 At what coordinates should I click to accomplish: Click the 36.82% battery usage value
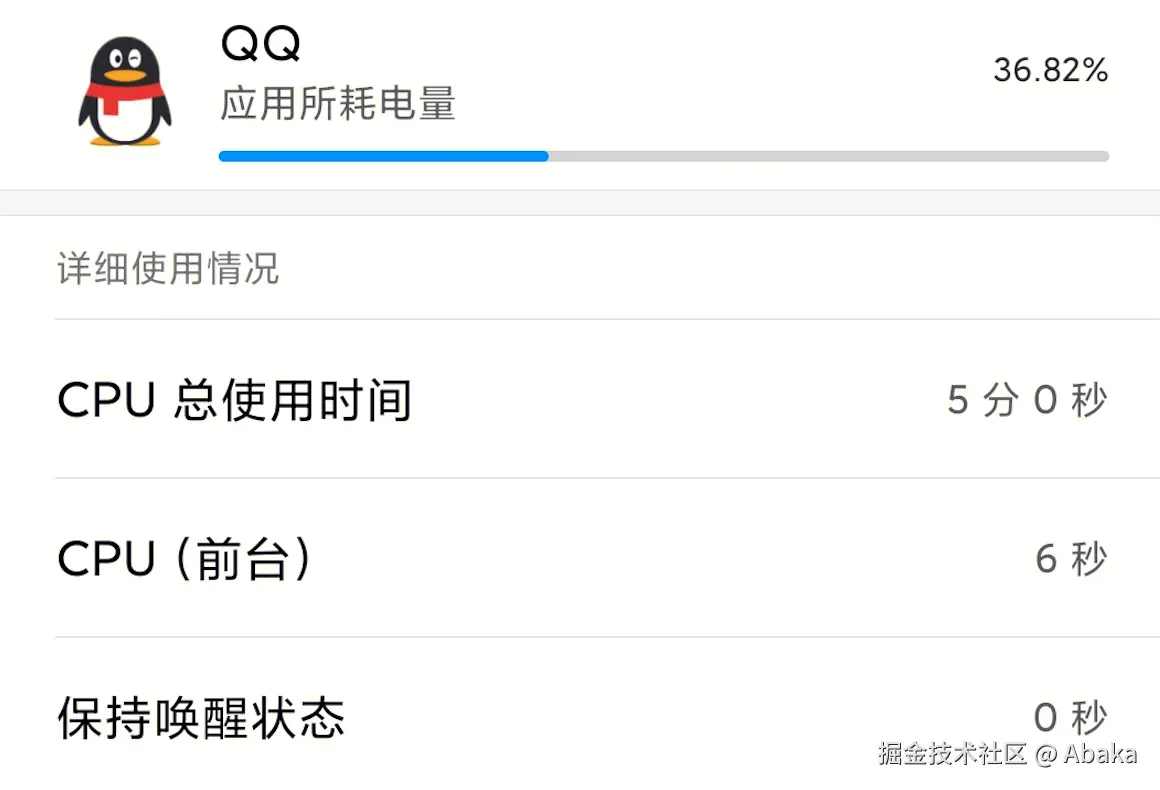1050,71
